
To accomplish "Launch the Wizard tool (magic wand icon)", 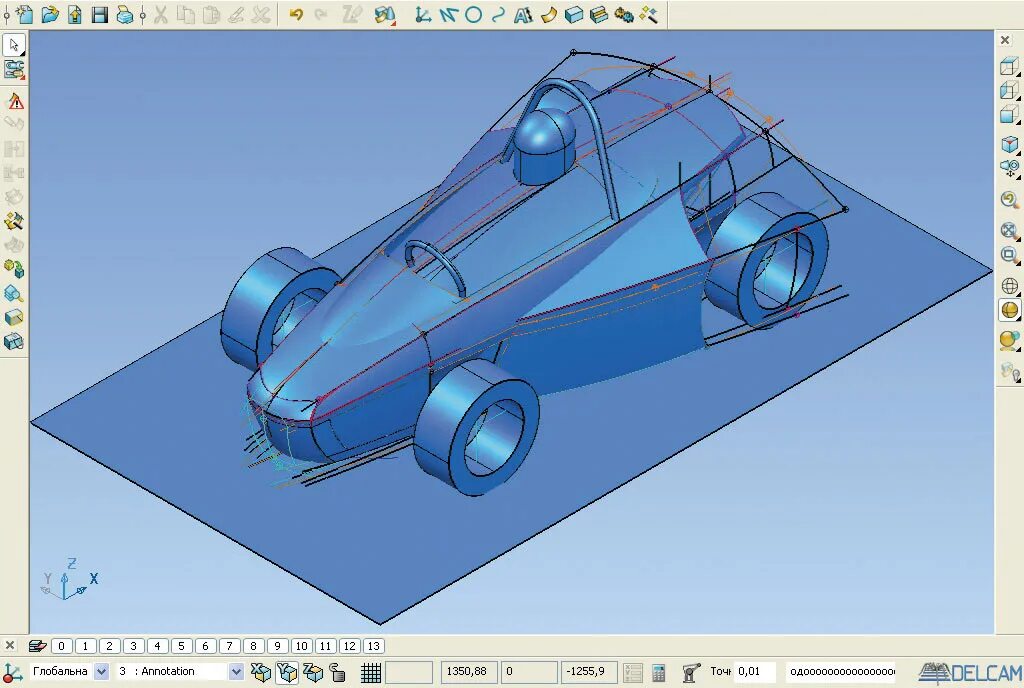I will (x=648, y=14).
